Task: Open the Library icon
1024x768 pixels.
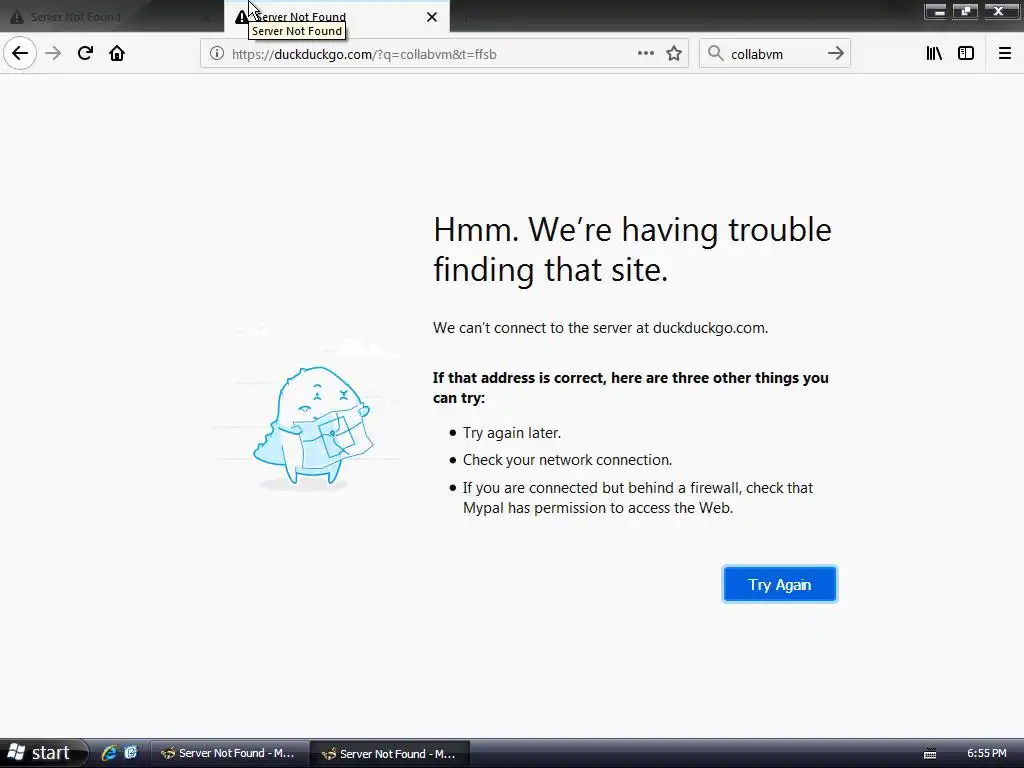Action: coord(934,54)
